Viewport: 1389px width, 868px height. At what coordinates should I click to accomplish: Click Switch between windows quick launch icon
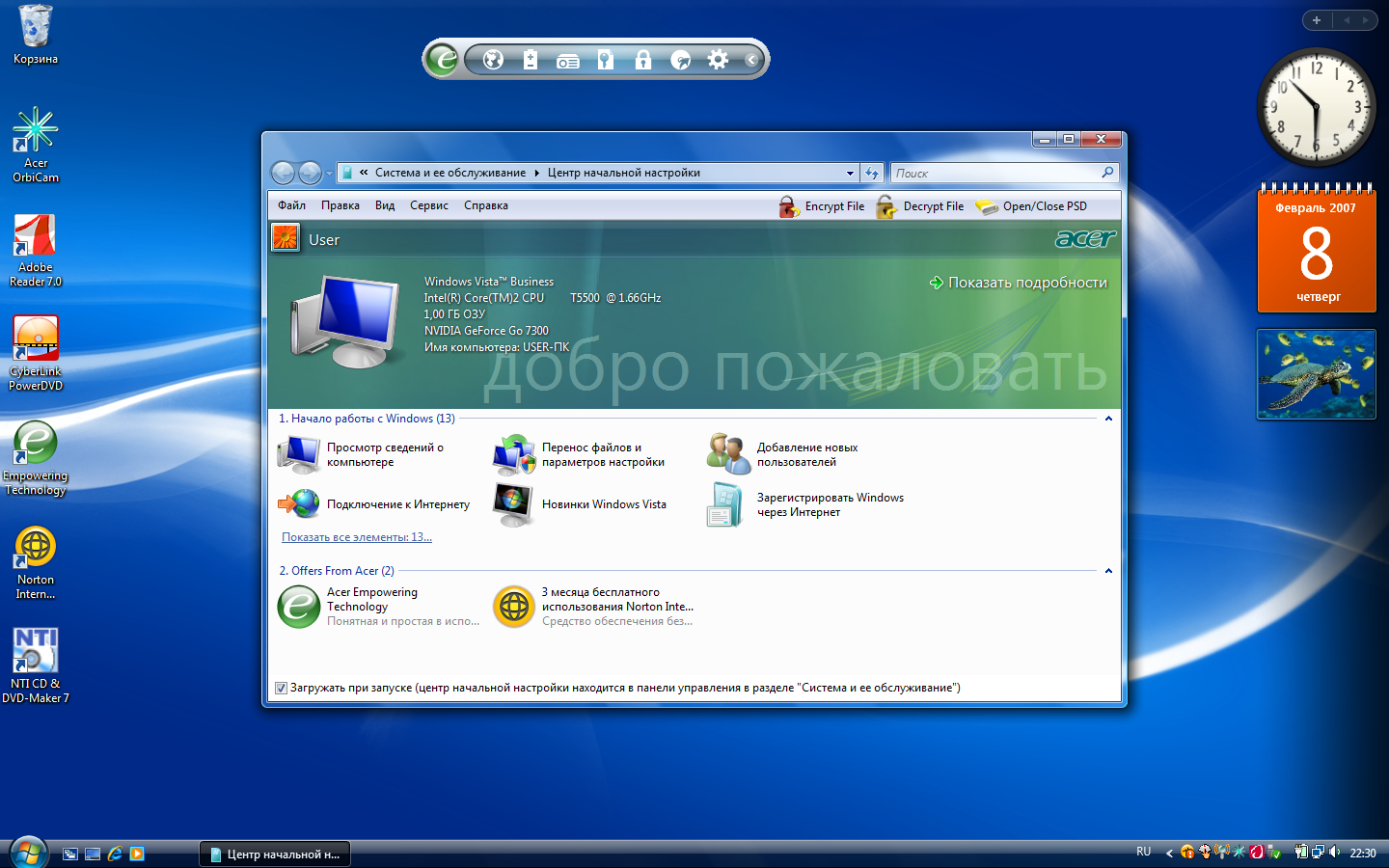pyautogui.click(x=70, y=854)
